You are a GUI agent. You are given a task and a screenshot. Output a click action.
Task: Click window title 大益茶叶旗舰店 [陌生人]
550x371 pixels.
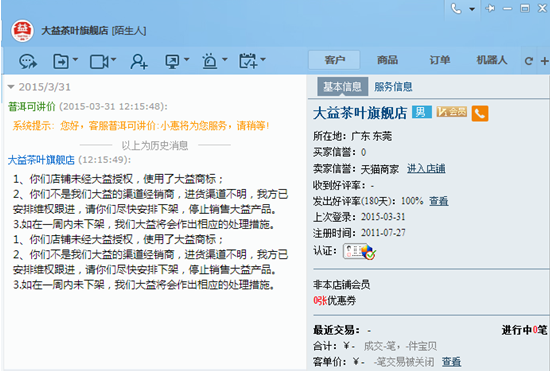pos(94,31)
